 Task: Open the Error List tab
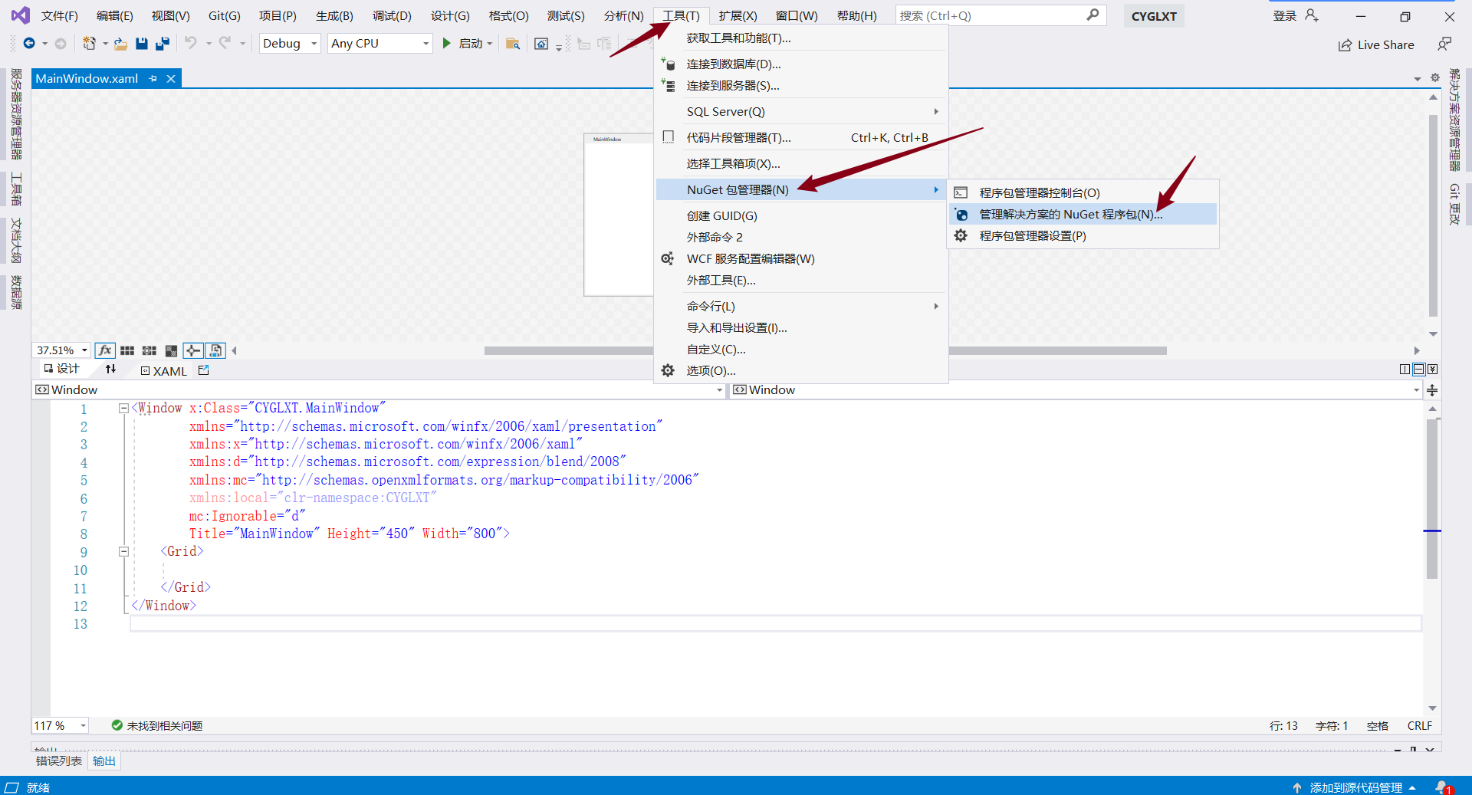coord(59,761)
